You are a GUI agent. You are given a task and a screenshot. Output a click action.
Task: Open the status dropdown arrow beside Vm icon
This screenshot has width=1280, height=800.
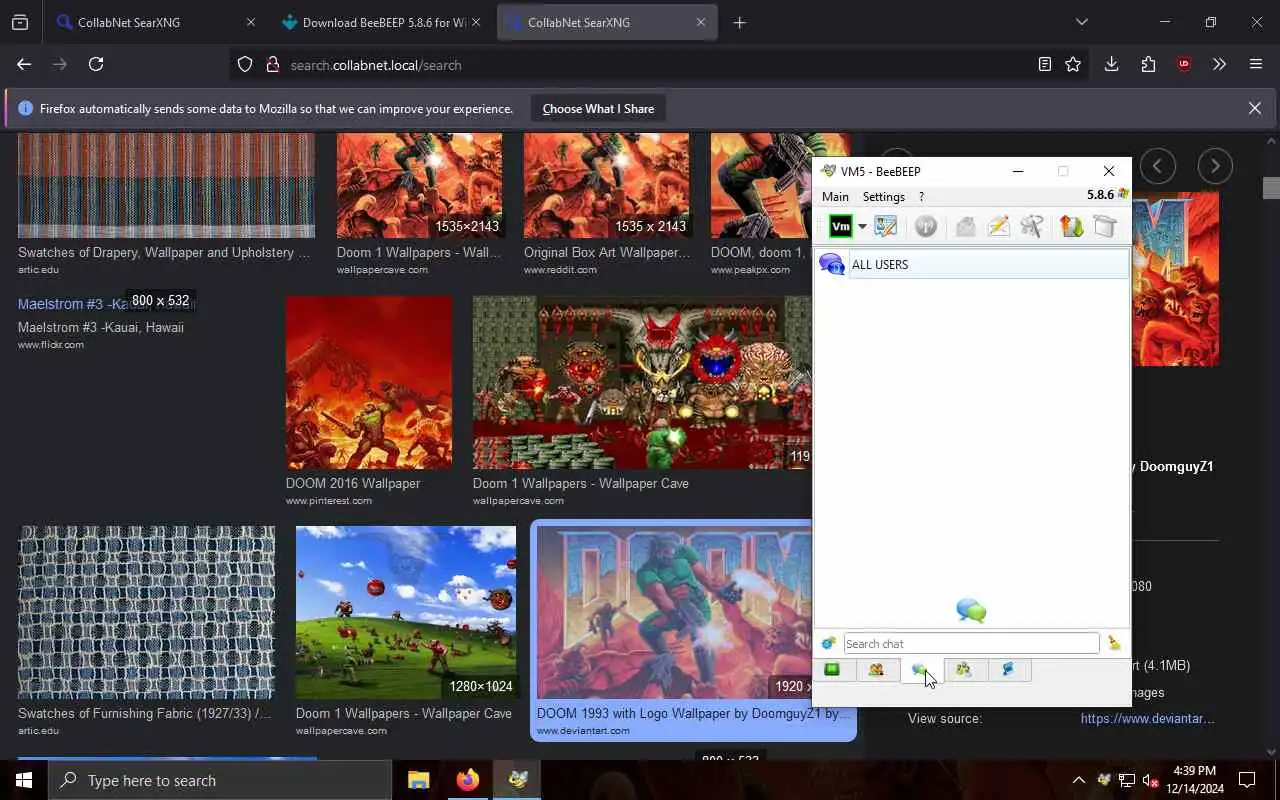coord(862,227)
